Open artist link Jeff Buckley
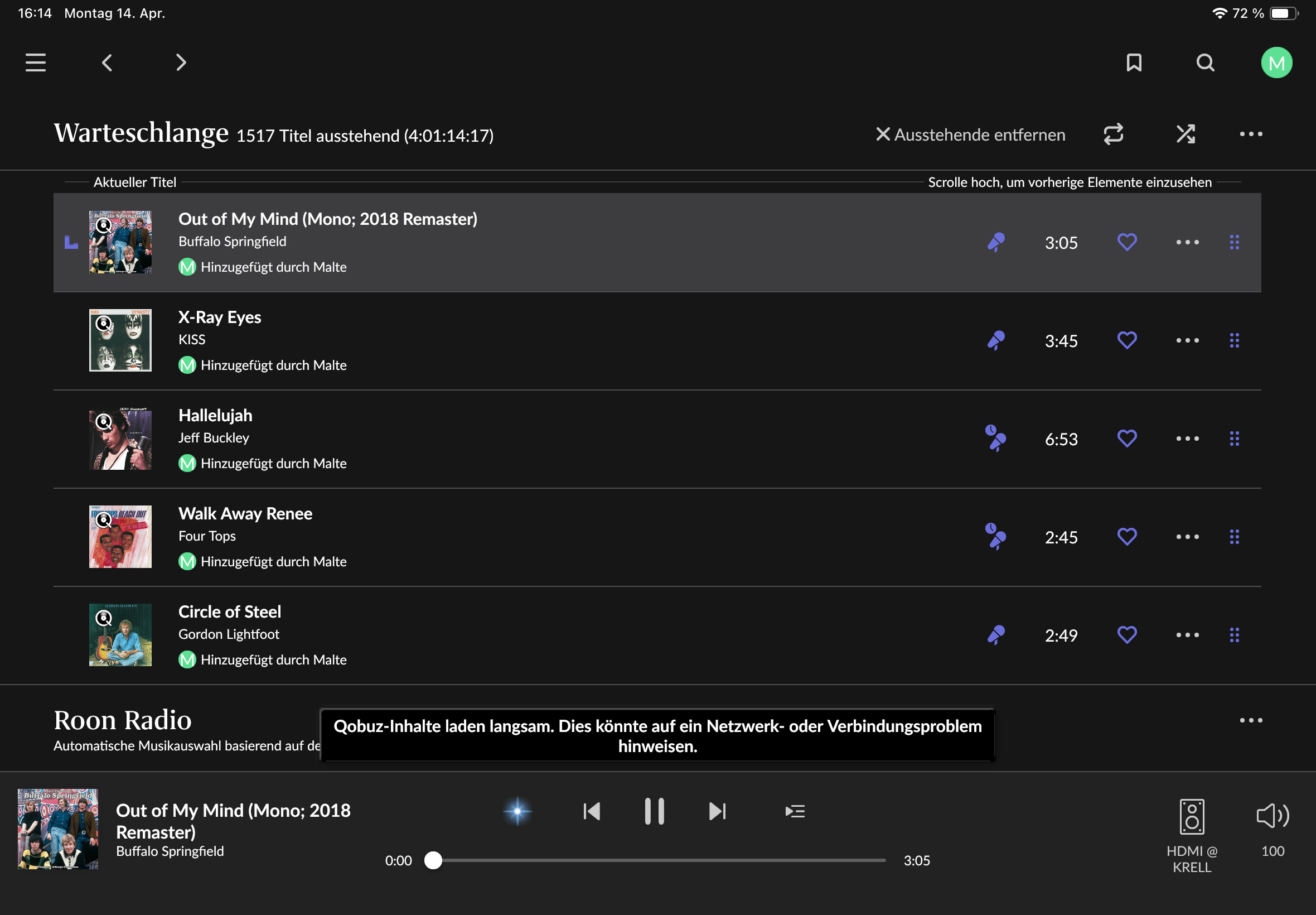Screen dimensions: 1316x915 pos(214,438)
